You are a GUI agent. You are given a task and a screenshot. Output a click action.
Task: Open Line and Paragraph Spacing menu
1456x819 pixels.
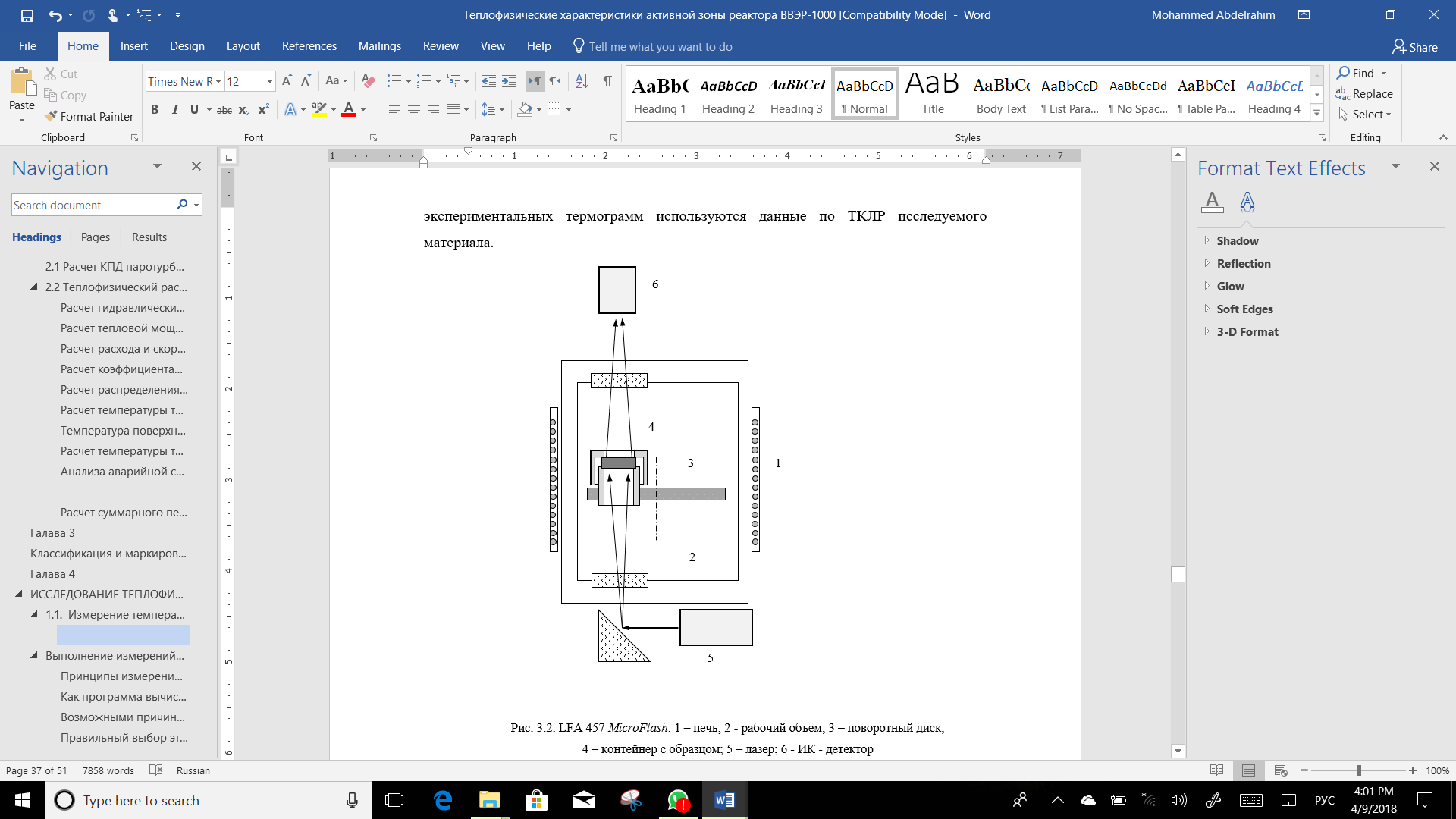click(489, 110)
